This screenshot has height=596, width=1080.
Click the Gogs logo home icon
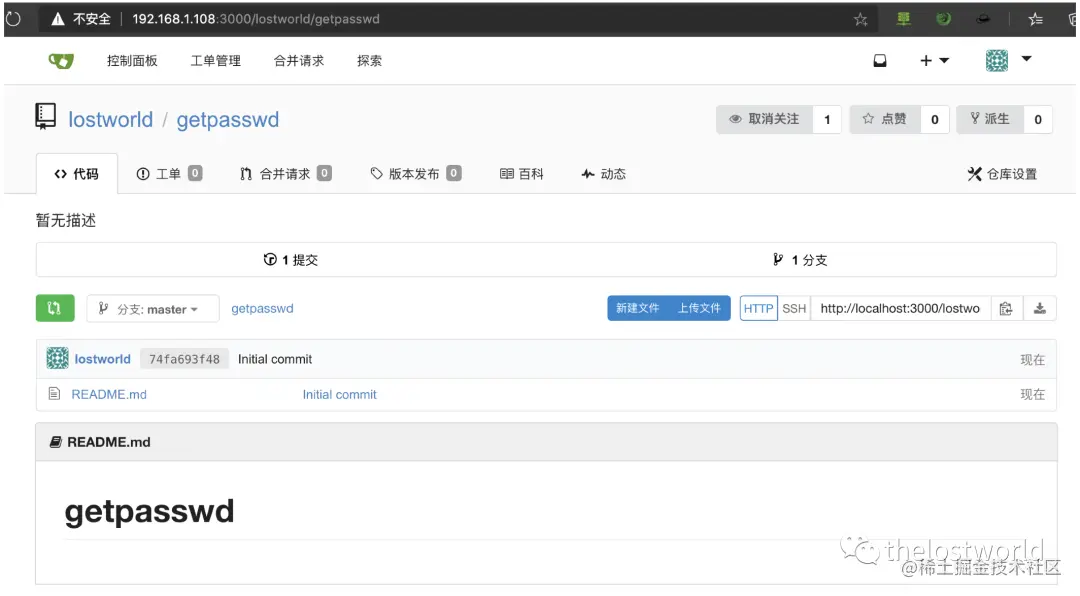tap(61, 61)
